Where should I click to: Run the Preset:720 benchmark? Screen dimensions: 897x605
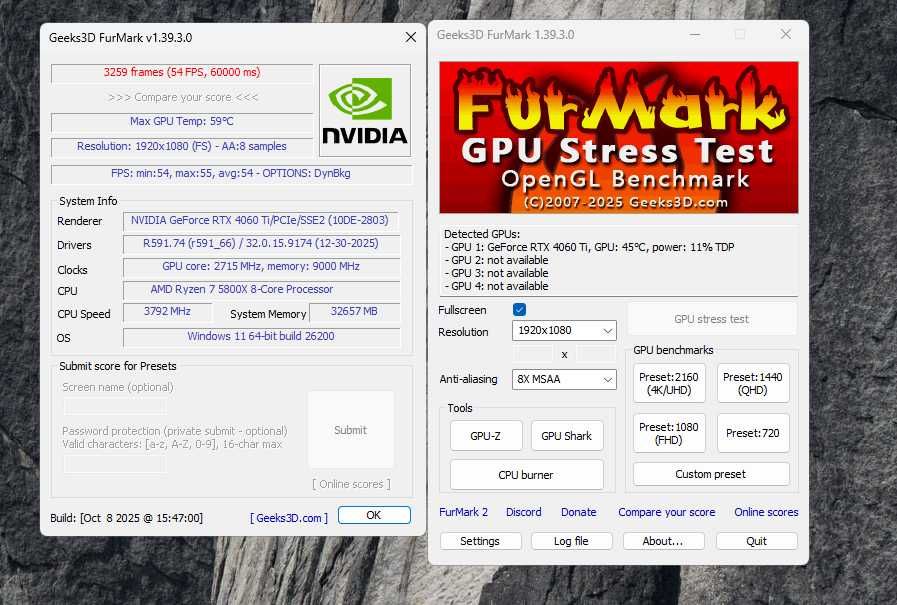pyautogui.click(x=753, y=433)
